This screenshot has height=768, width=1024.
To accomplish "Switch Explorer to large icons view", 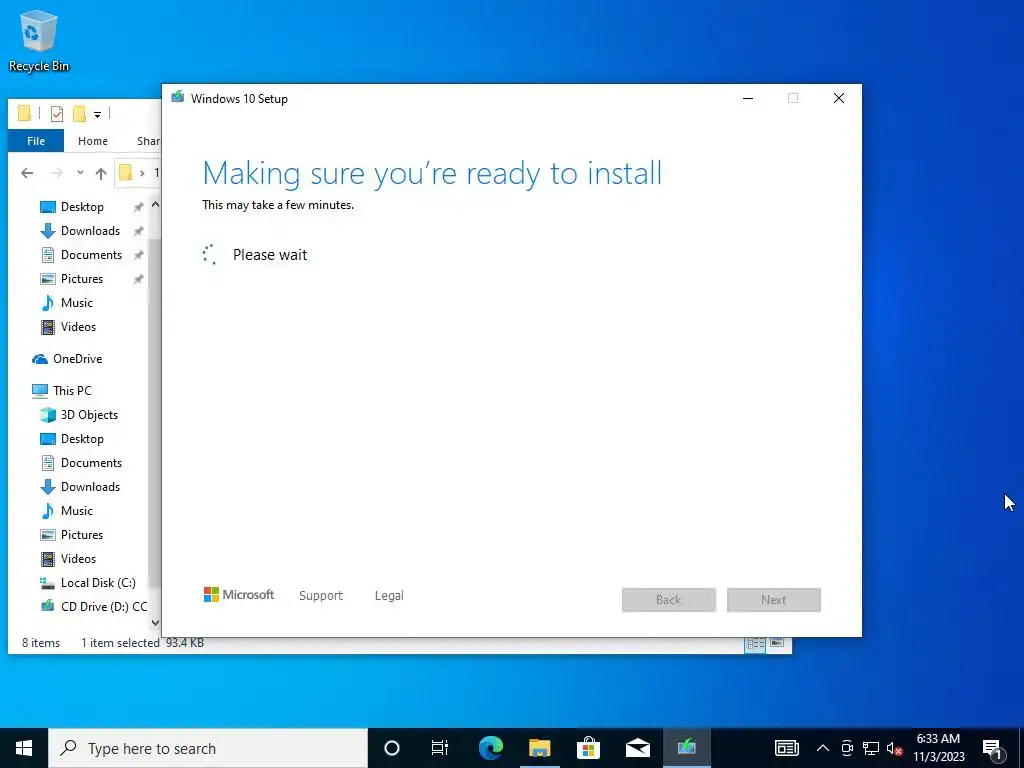I will tap(776, 644).
